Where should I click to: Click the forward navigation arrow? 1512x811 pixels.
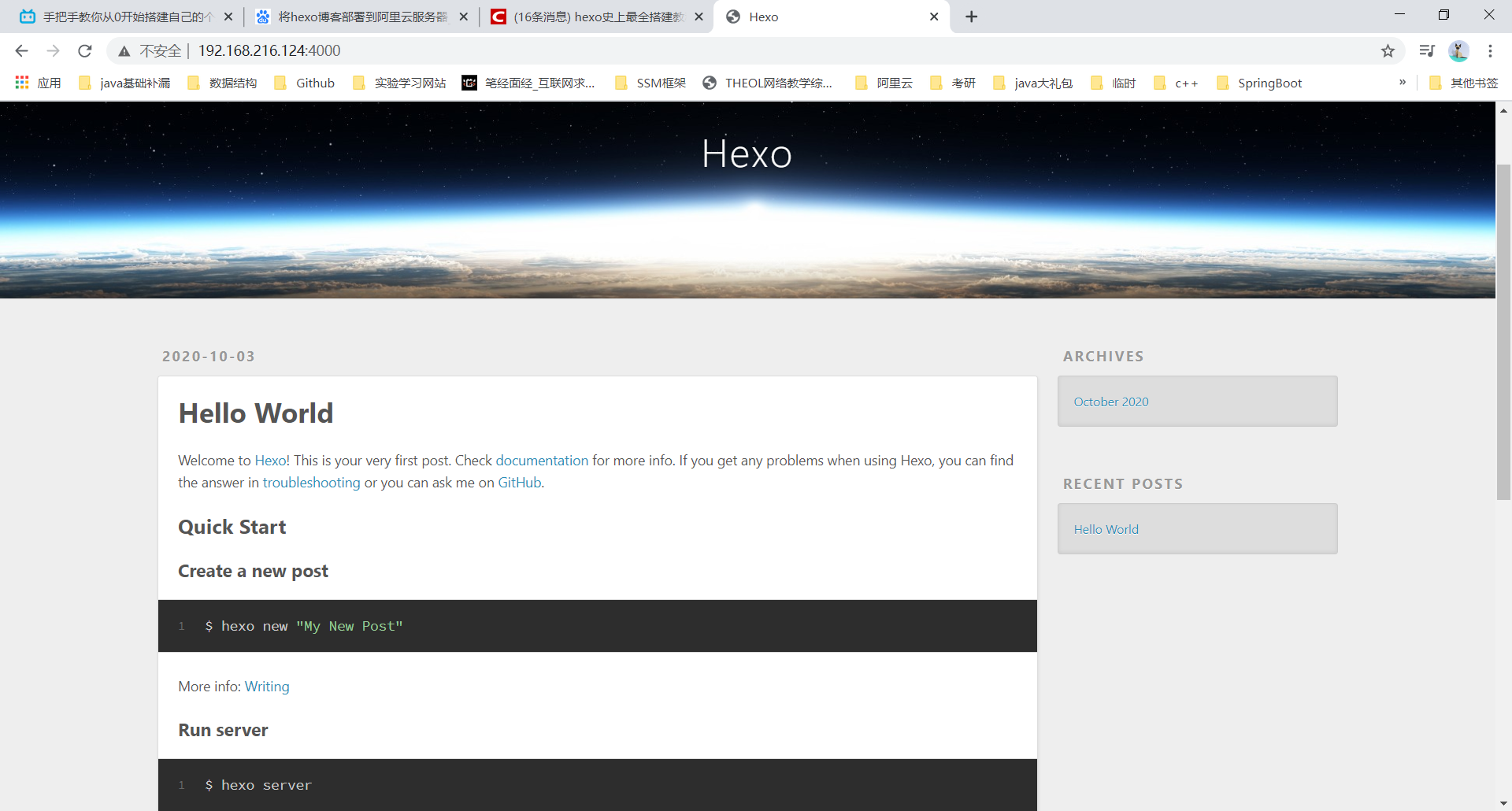coord(53,51)
